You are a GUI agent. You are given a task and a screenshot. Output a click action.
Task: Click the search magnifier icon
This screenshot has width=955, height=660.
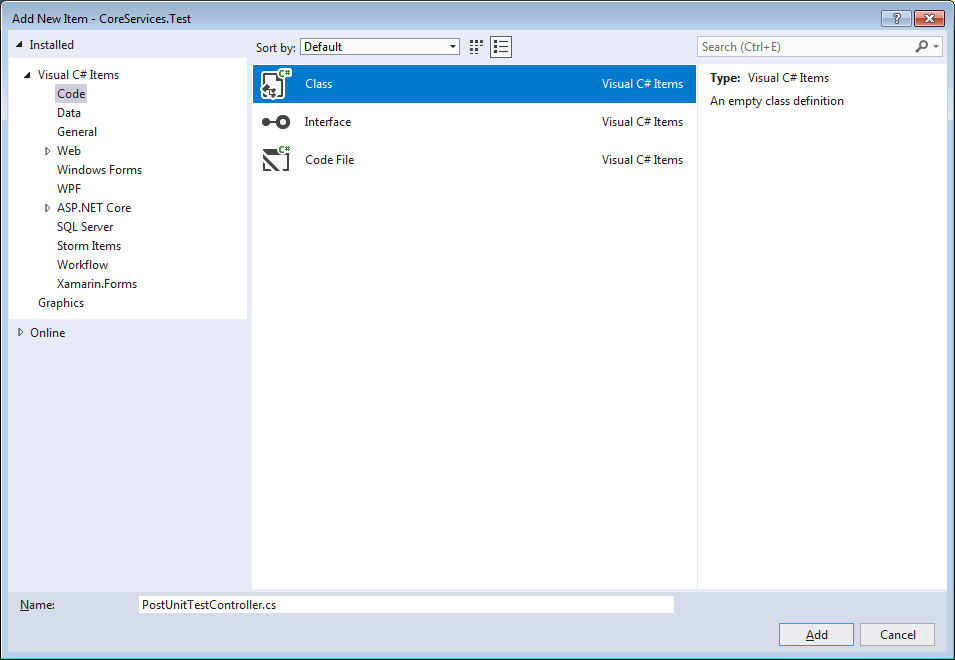922,46
